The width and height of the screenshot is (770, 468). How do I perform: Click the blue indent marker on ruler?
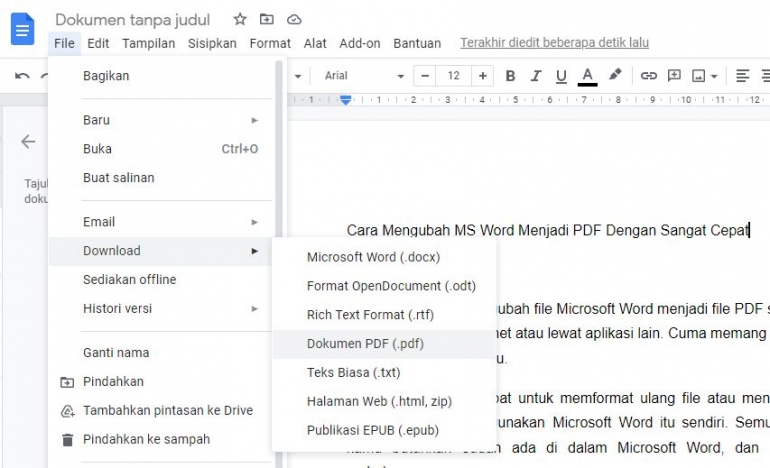[346, 100]
